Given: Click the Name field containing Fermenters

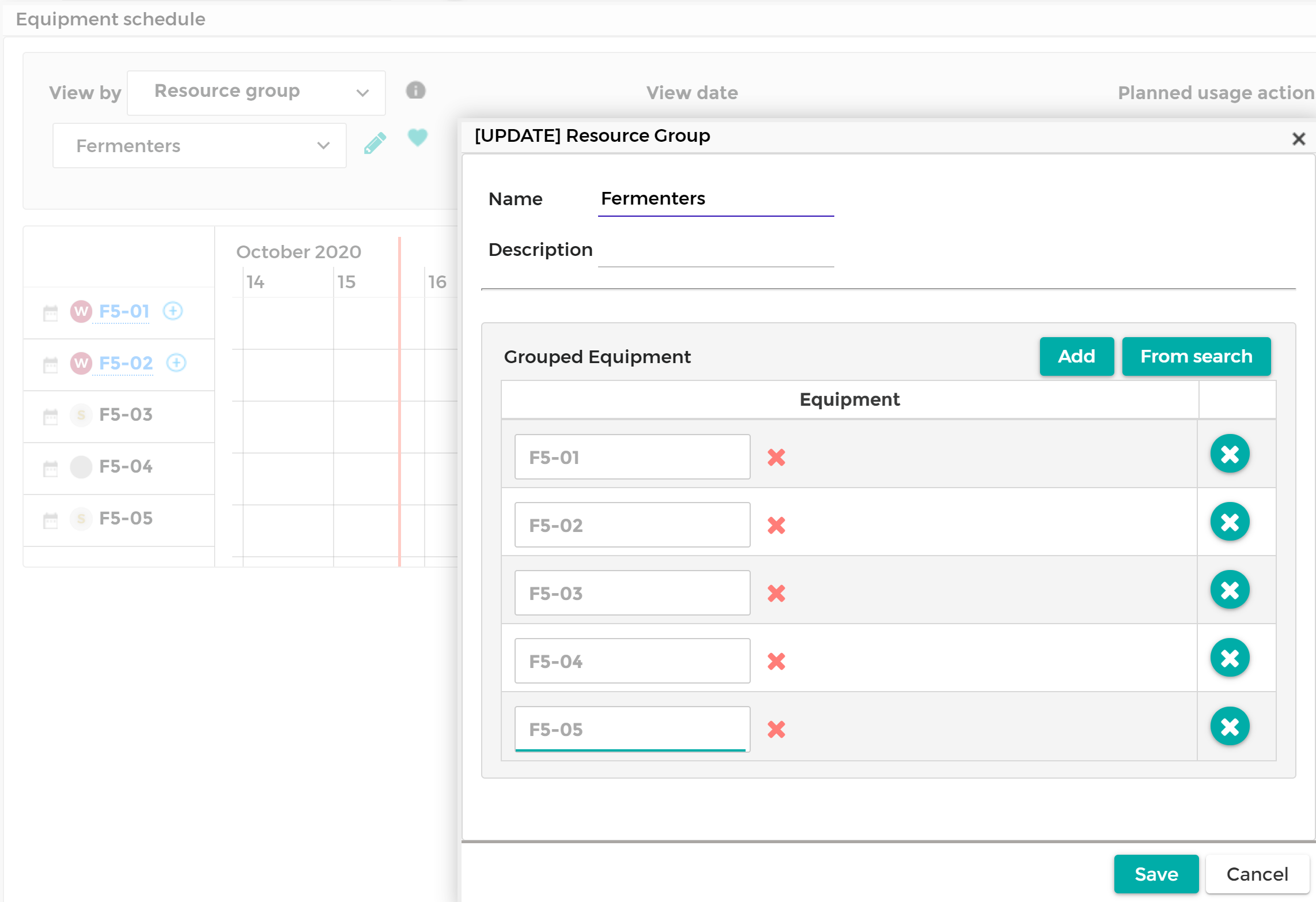Looking at the screenshot, I should pos(716,199).
